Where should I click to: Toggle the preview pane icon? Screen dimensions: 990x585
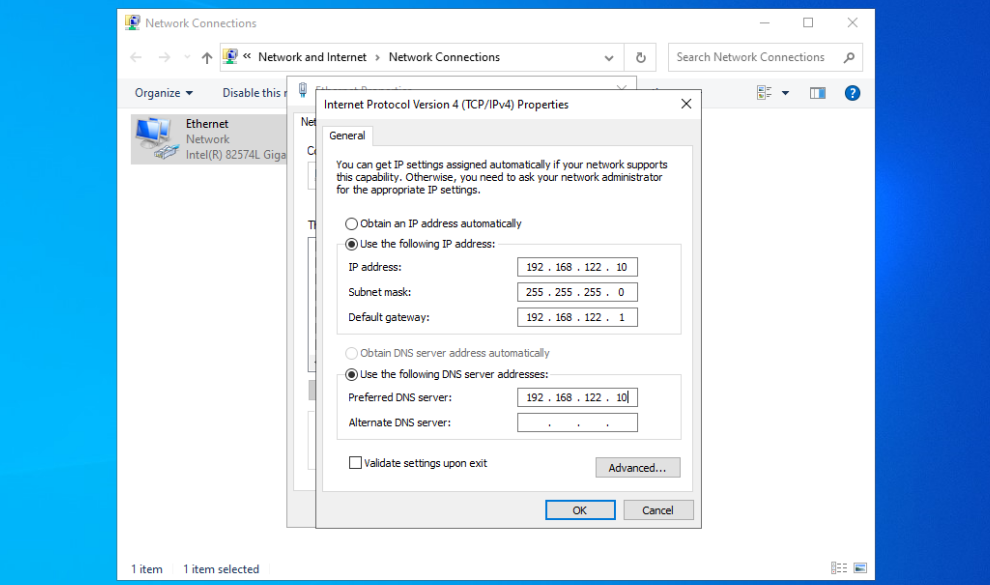[x=818, y=93]
